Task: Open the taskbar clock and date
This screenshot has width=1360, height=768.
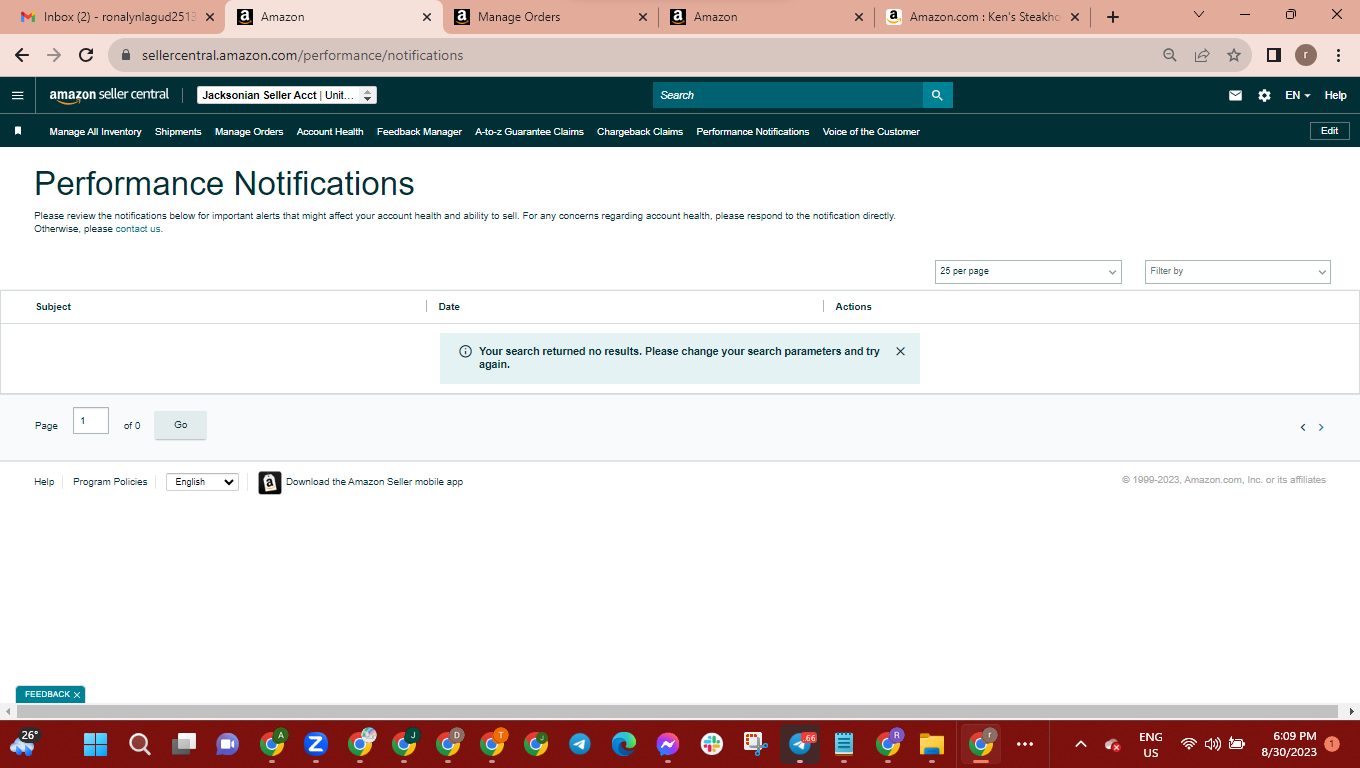Action: 1289,744
